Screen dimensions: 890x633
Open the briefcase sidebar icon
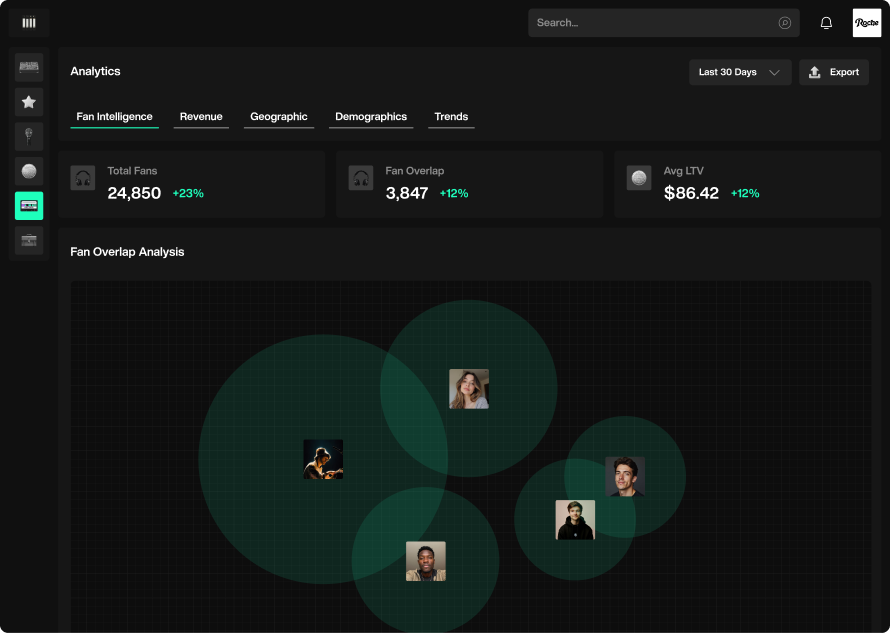tap(29, 241)
